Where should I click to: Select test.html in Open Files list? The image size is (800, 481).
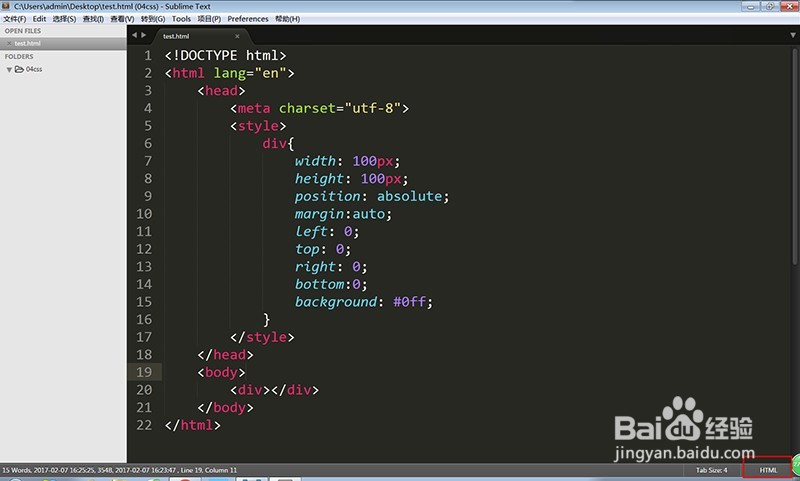click(x=63, y=43)
